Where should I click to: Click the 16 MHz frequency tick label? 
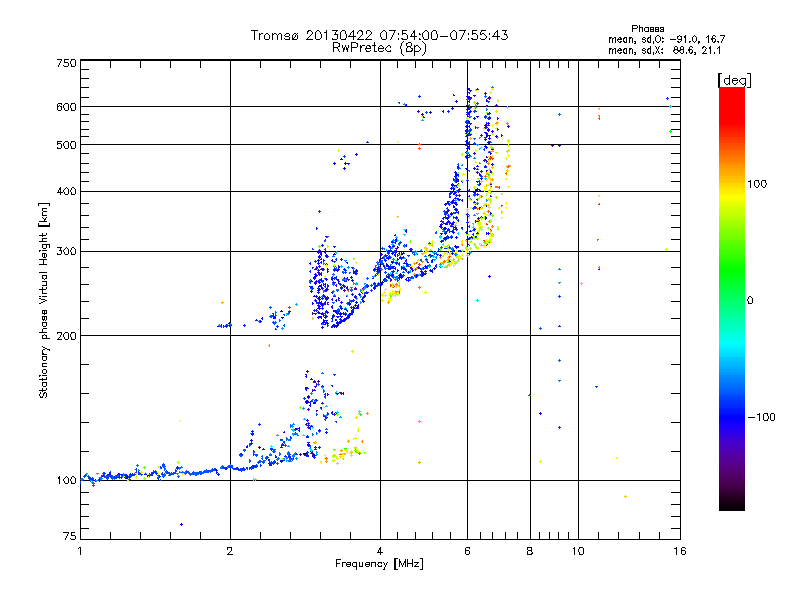click(680, 551)
